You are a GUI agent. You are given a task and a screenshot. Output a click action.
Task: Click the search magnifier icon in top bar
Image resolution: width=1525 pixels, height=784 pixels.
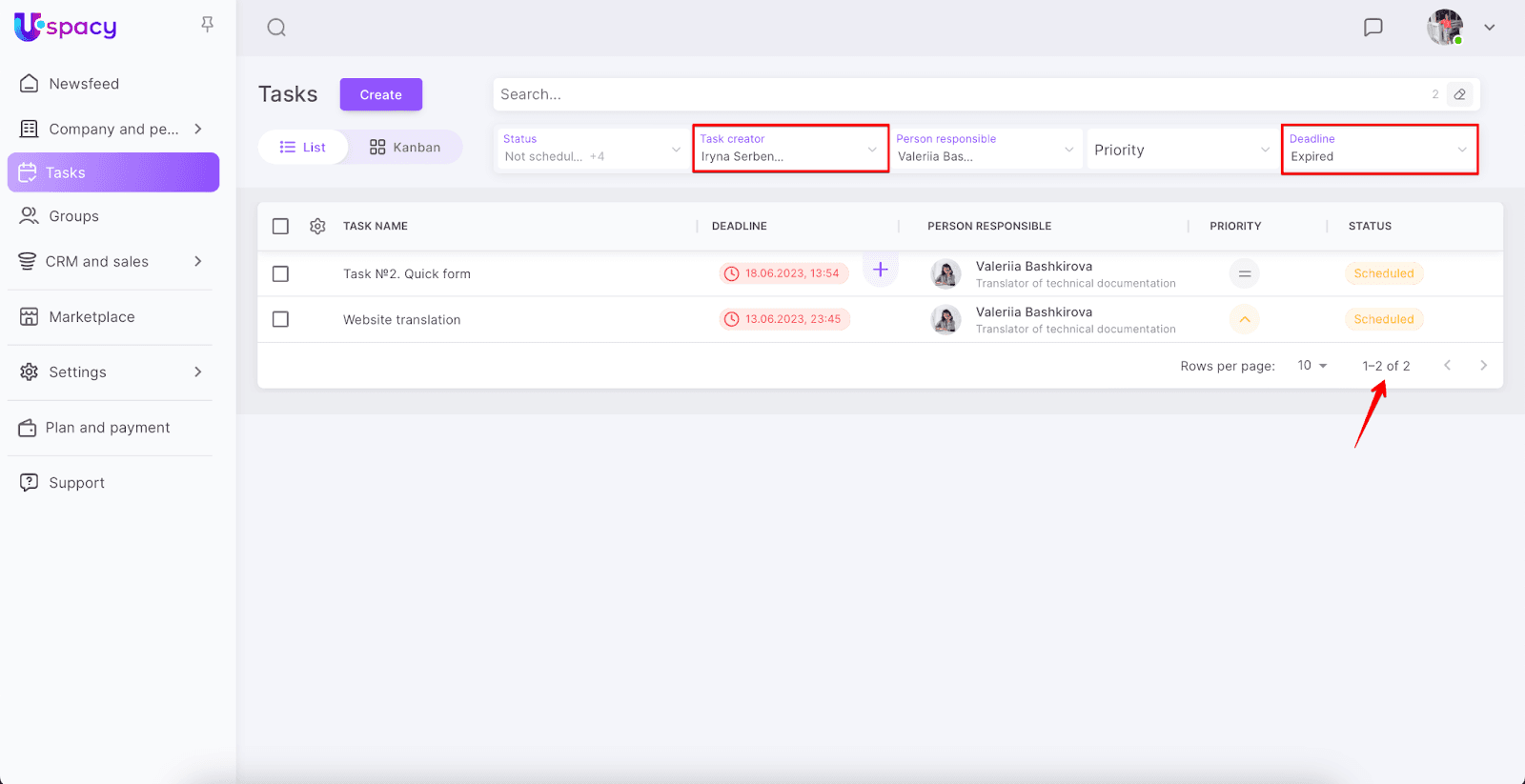276,28
